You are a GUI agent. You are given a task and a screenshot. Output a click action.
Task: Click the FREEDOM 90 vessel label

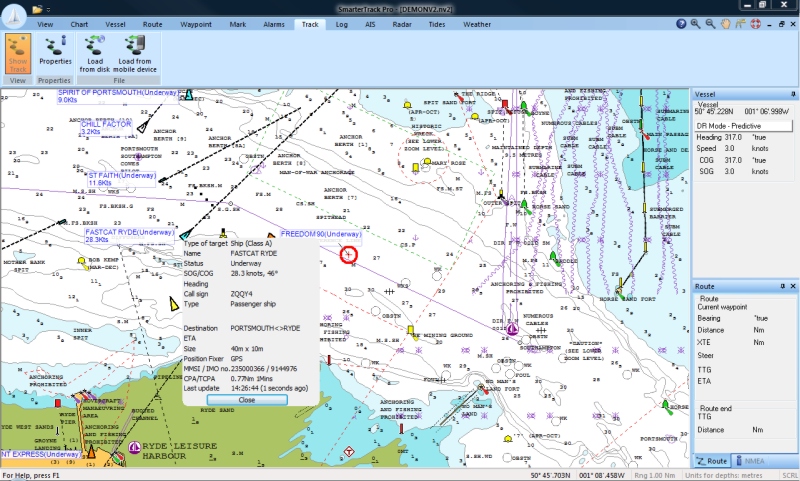pos(320,234)
